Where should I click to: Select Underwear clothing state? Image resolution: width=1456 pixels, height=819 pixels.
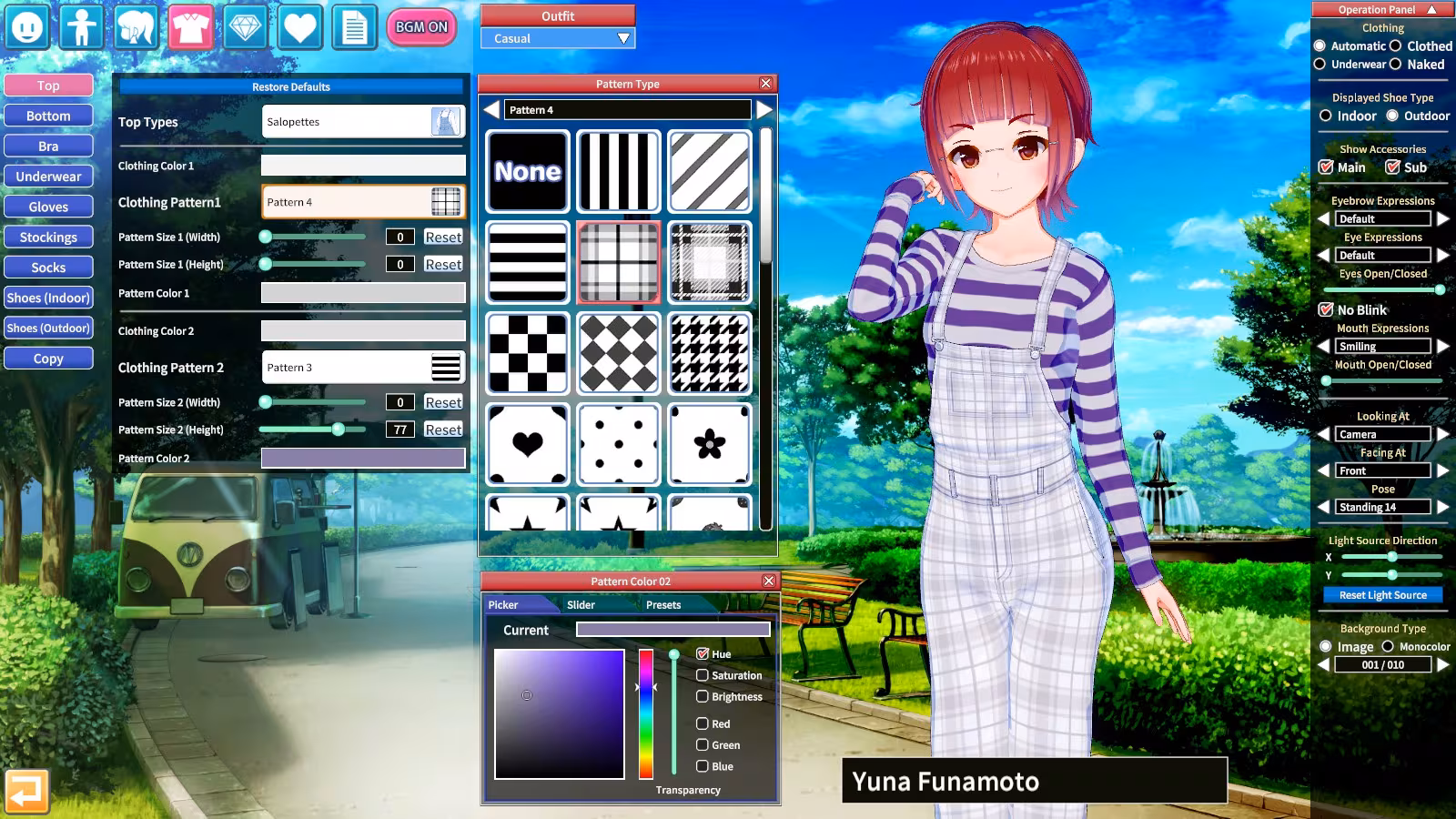click(x=1319, y=64)
